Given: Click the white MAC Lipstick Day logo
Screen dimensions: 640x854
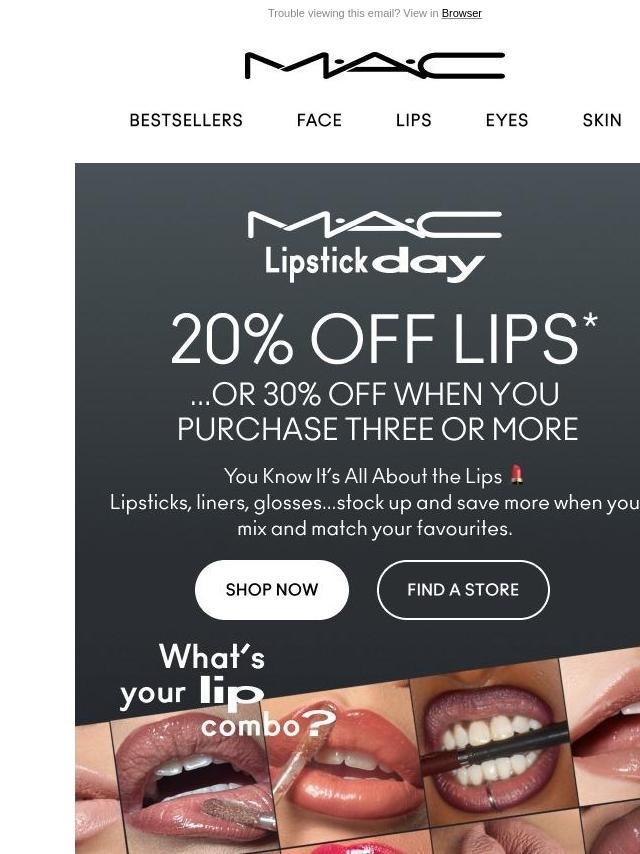Looking at the screenshot, I should 375,247.
